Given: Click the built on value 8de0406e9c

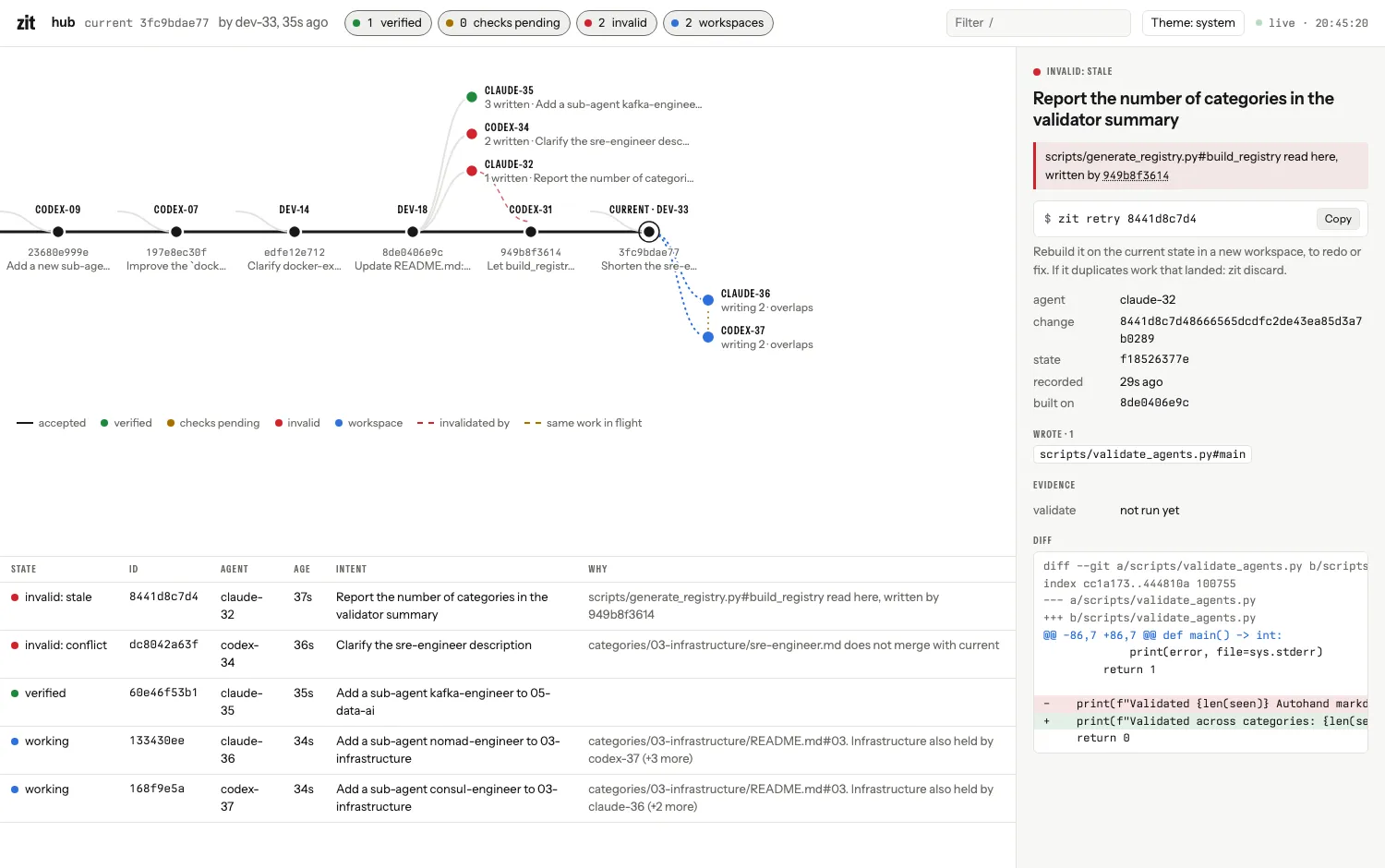Looking at the screenshot, I should pos(1154,403).
